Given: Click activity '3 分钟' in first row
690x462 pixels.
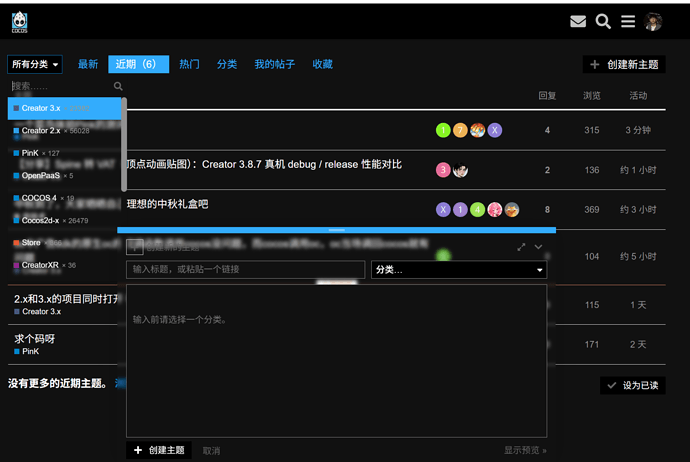Looking at the screenshot, I should coord(638,130).
